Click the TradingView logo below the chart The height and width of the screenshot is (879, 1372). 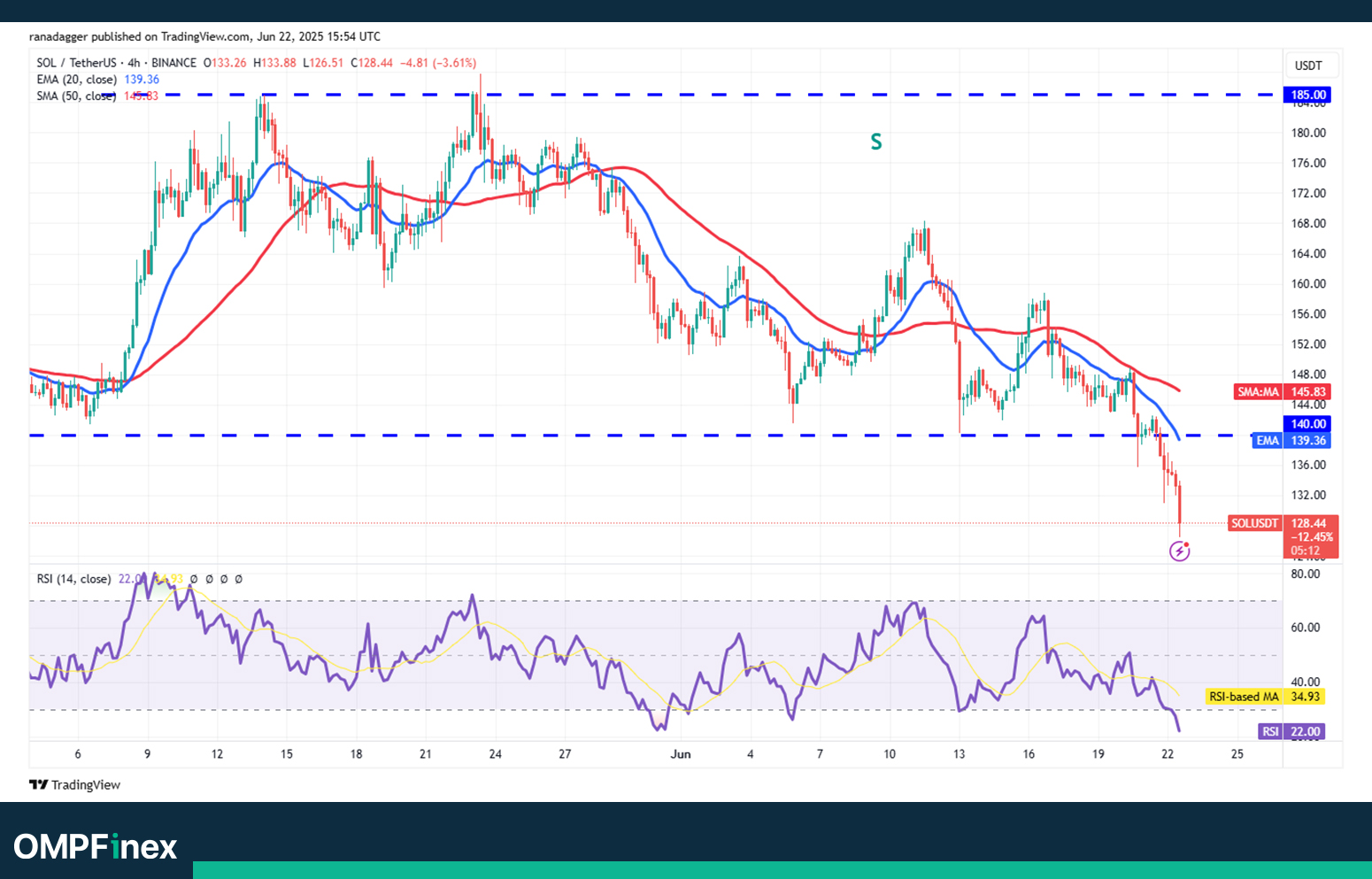[74, 784]
